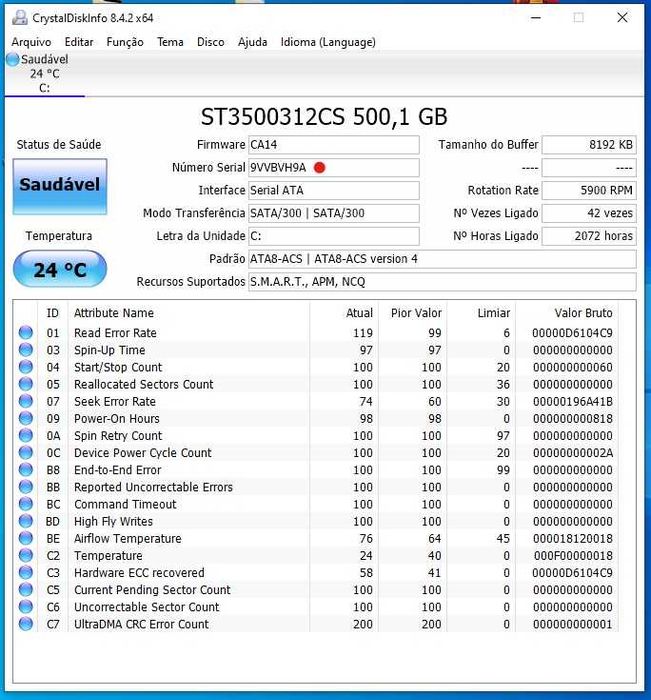Open the Editar menu
The height and width of the screenshot is (700, 651).
tap(79, 42)
